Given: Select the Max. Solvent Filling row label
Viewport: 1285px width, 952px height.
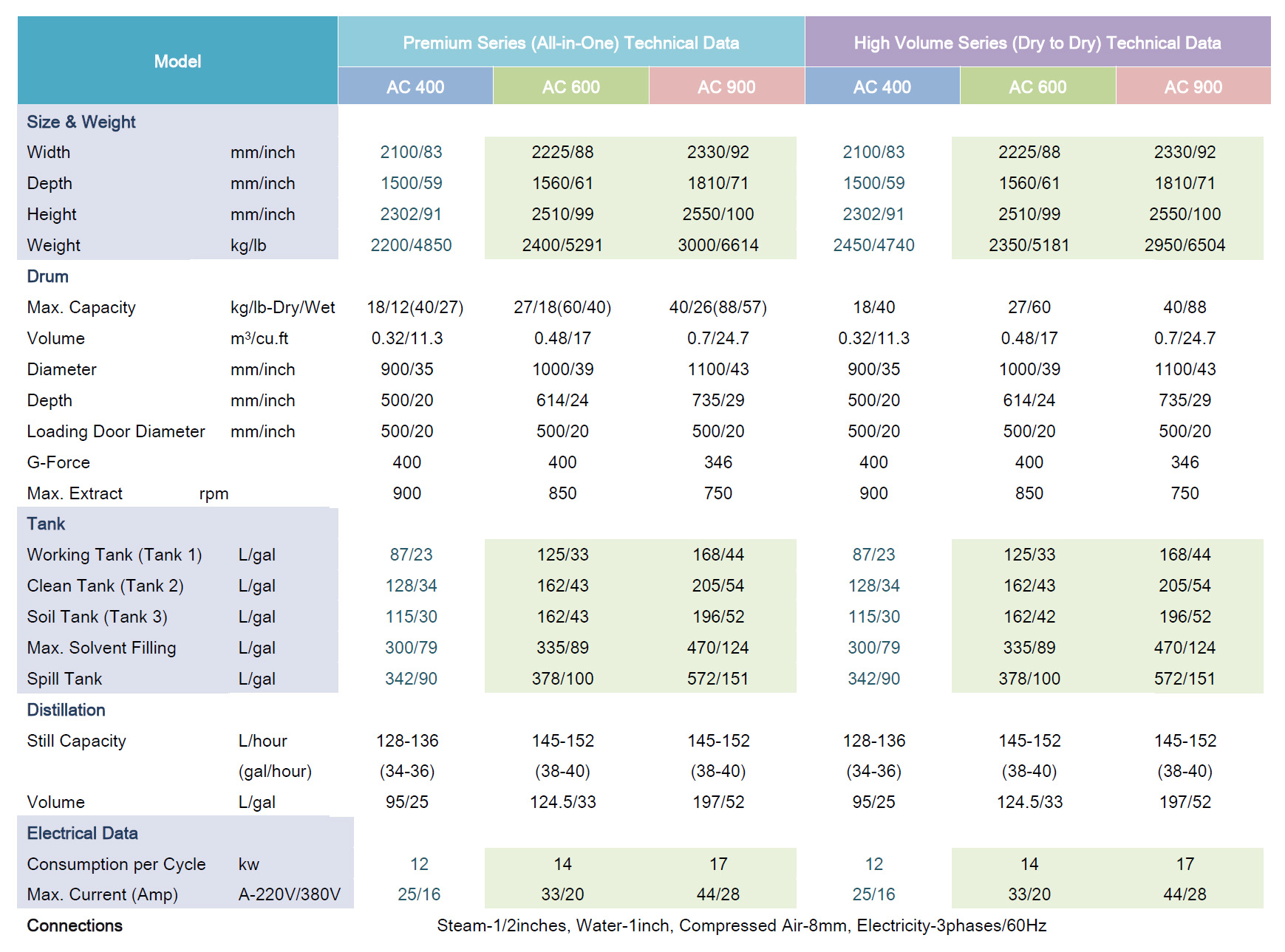Looking at the screenshot, I should click(101, 648).
